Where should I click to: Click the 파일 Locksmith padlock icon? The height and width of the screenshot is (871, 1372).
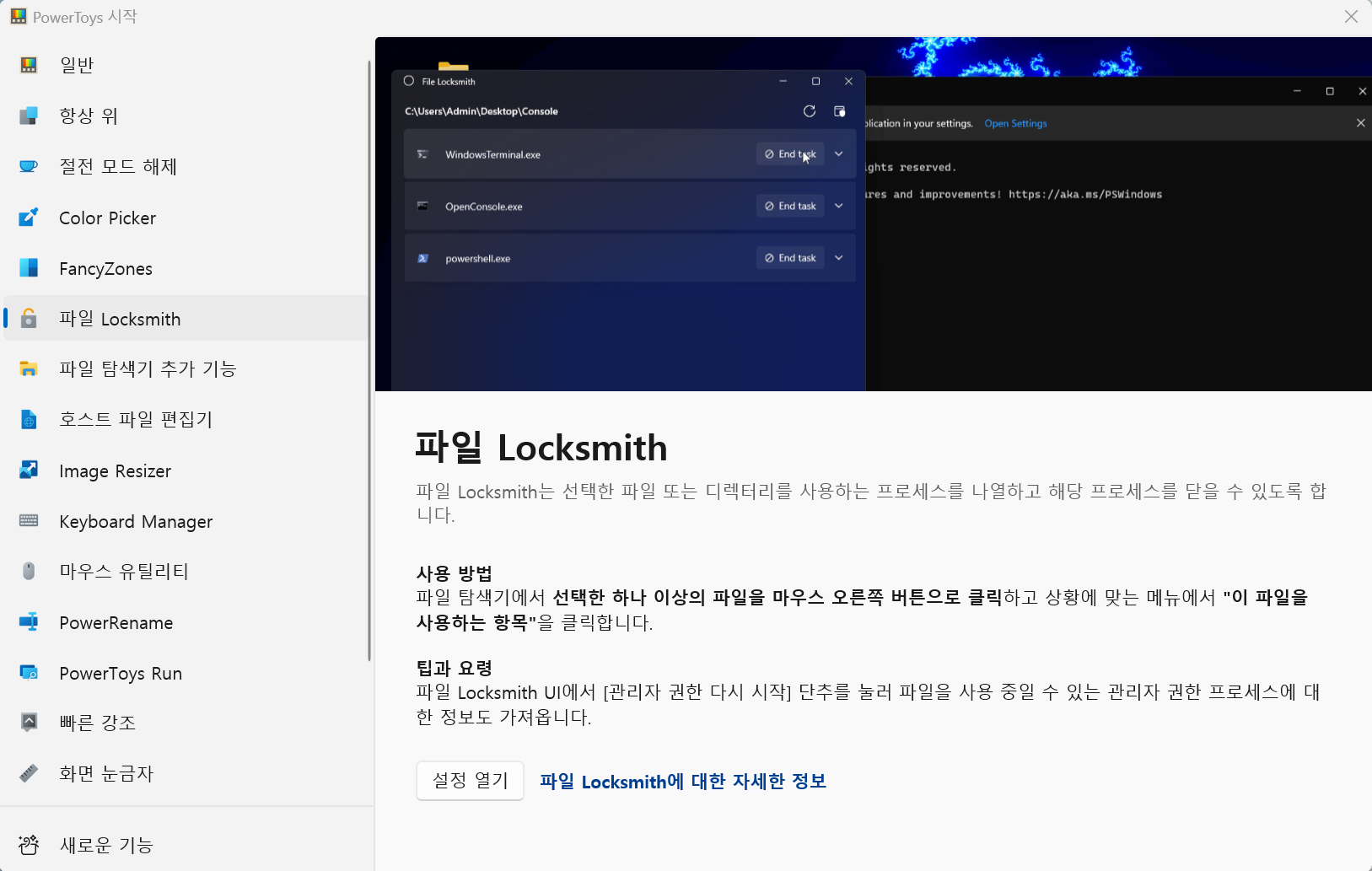(x=29, y=319)
